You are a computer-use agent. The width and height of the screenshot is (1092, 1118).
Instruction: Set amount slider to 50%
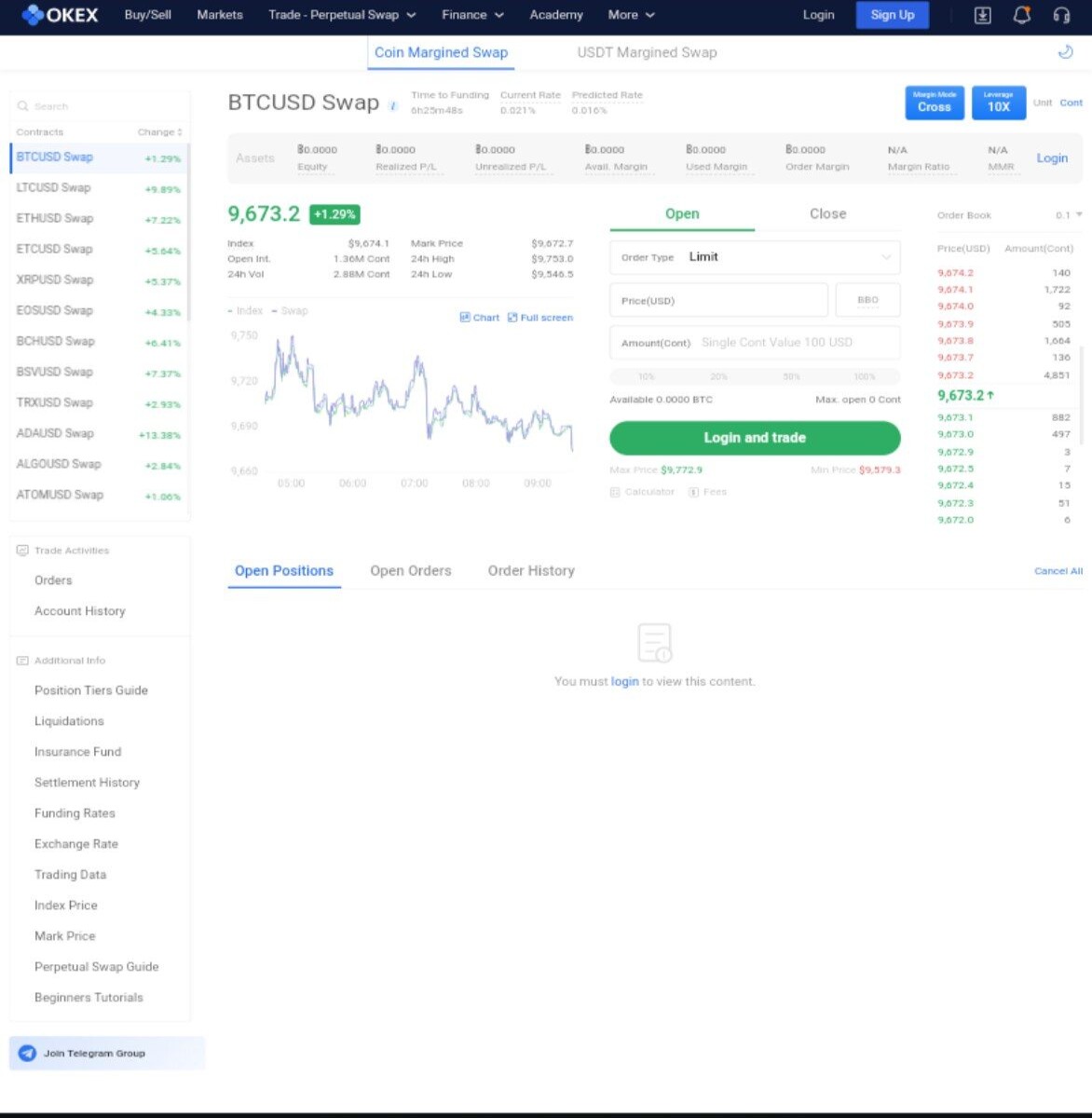pos(792,376)
